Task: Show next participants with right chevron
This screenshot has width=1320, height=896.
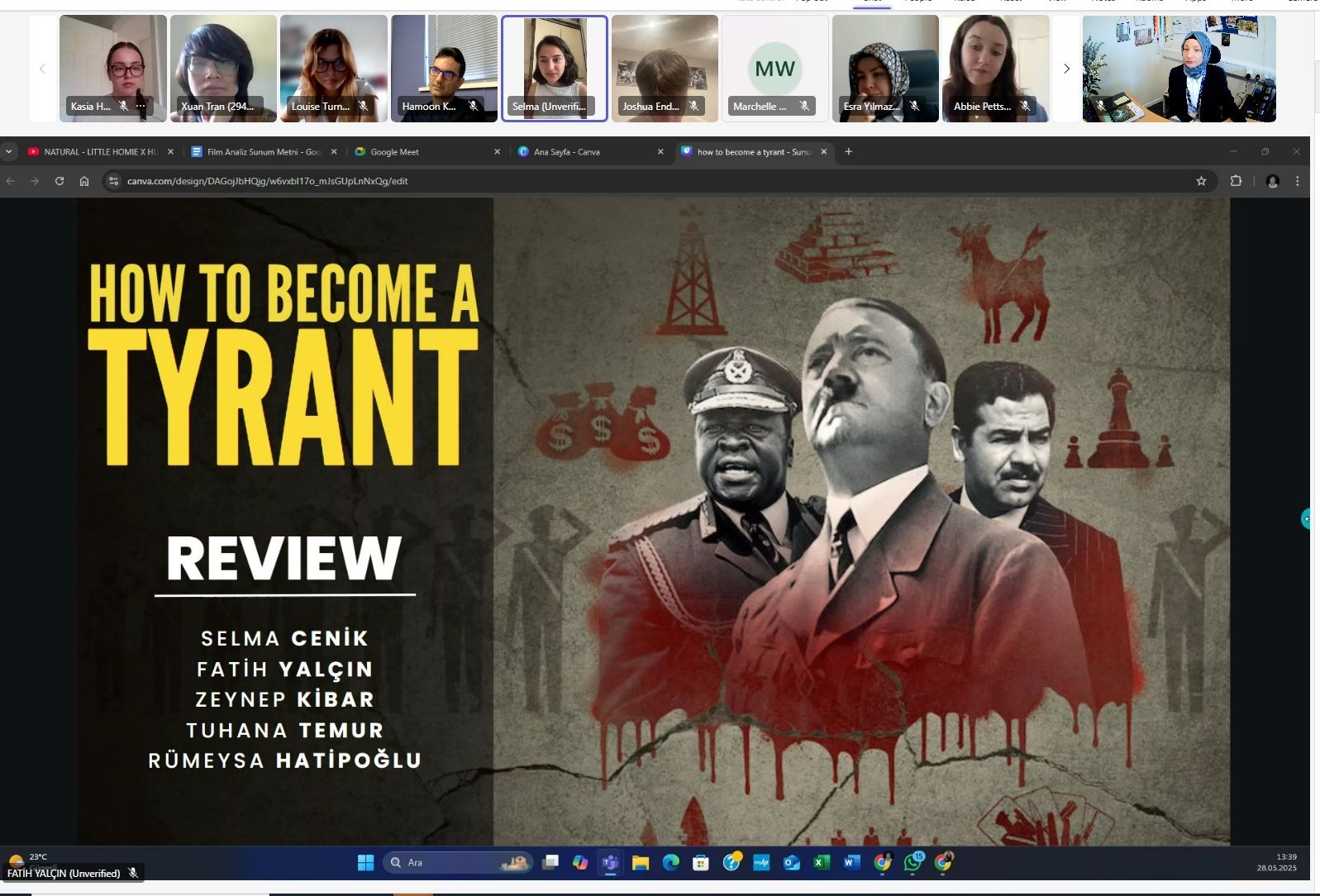Action: (x=1066, y=69)
